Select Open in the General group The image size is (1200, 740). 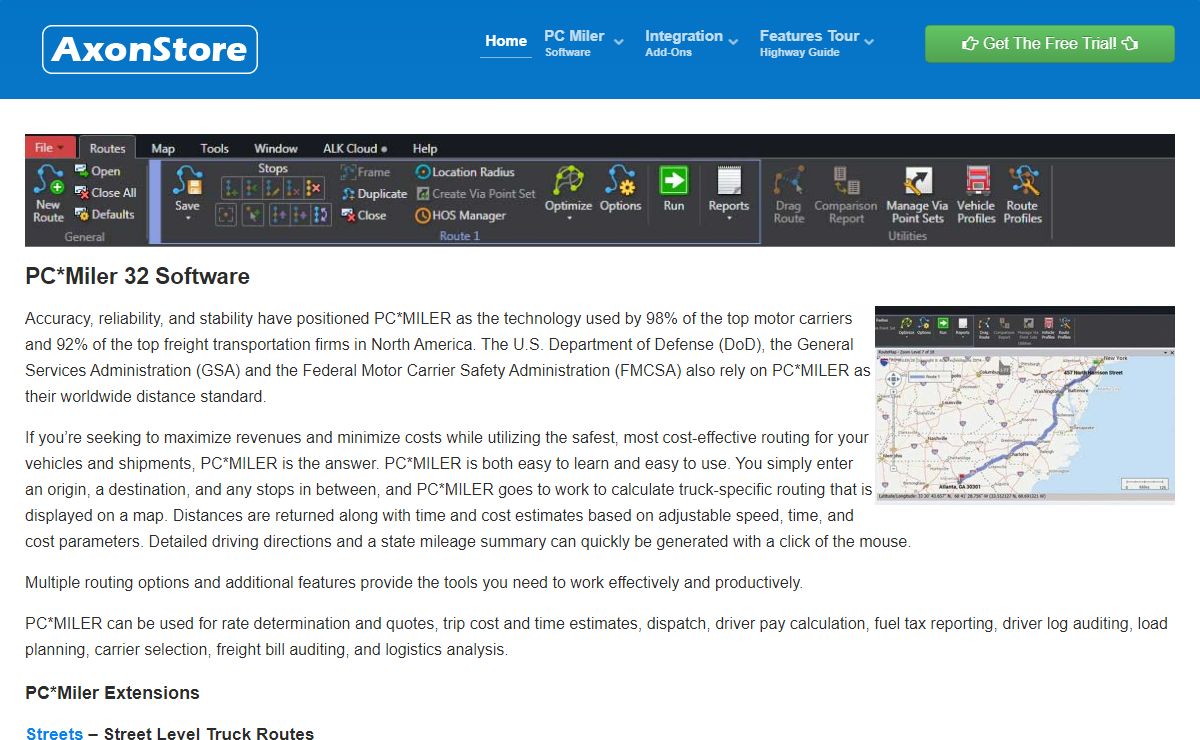click(97, 171)
